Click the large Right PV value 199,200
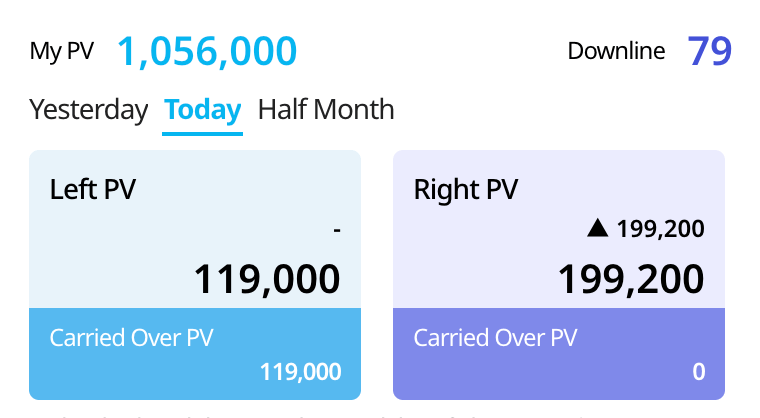 (x=630, y=278)
